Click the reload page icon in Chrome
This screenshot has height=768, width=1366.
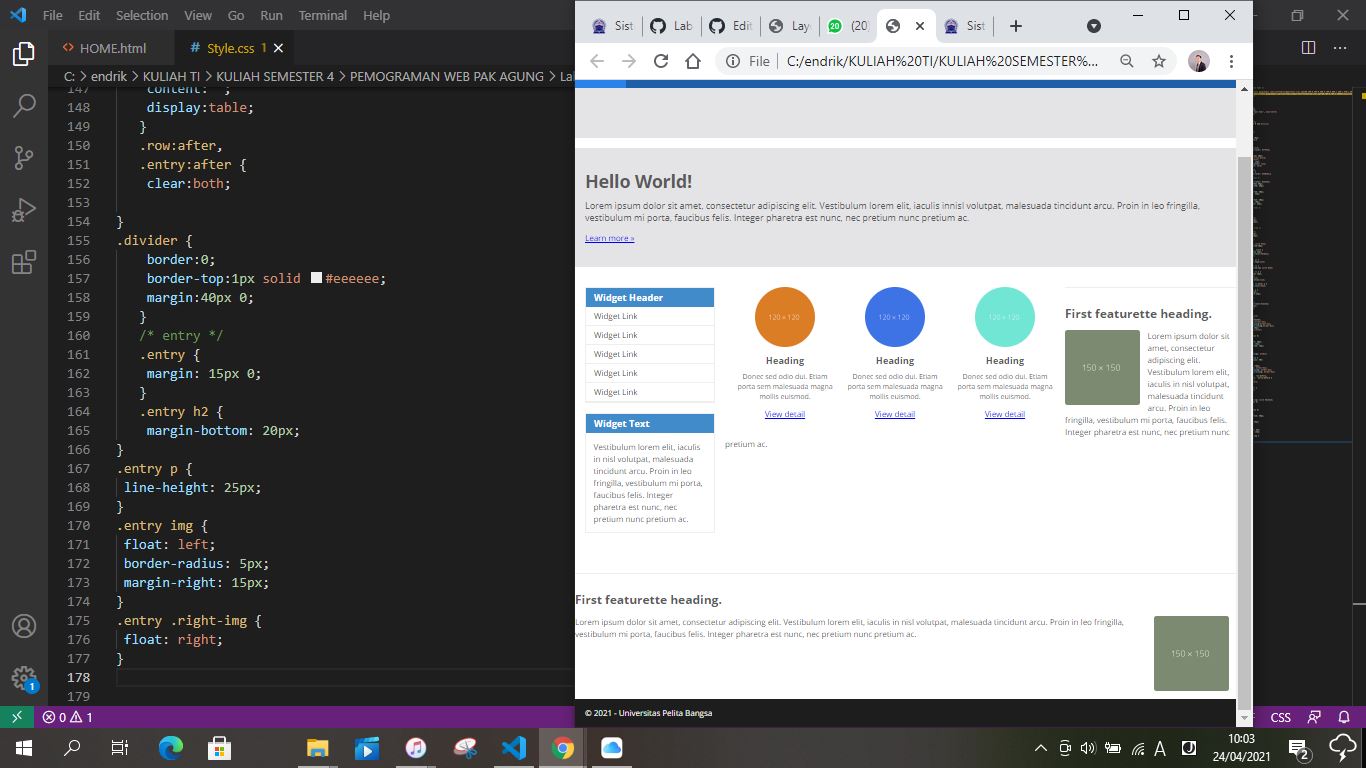pos(660,61)
